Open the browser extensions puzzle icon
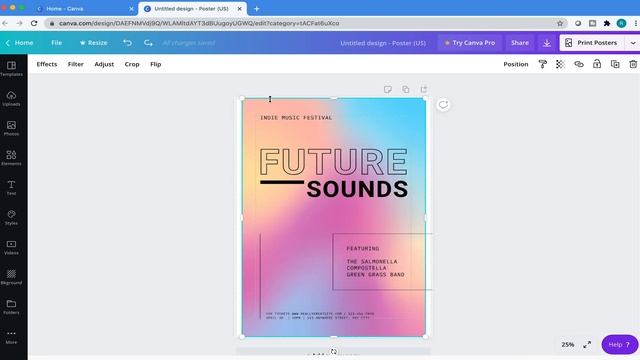The height and width of the screenshot is (360, 640). [x=607, y=24]
